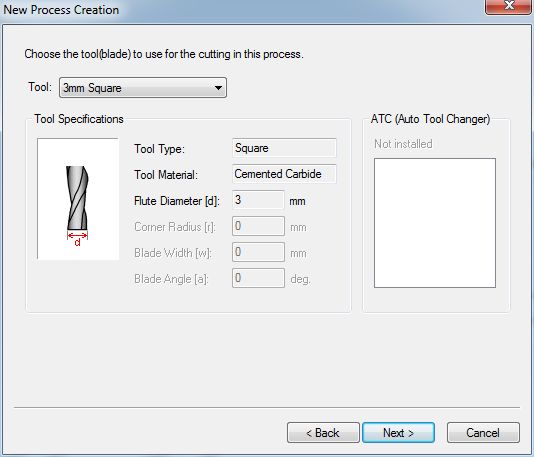Click the Tool Type field showing Square

[x=284, y=148]
